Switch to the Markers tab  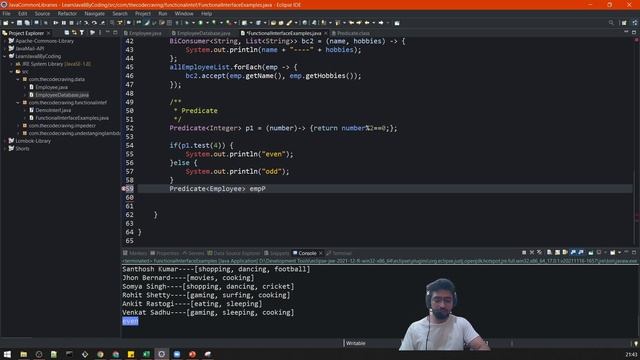135,253
